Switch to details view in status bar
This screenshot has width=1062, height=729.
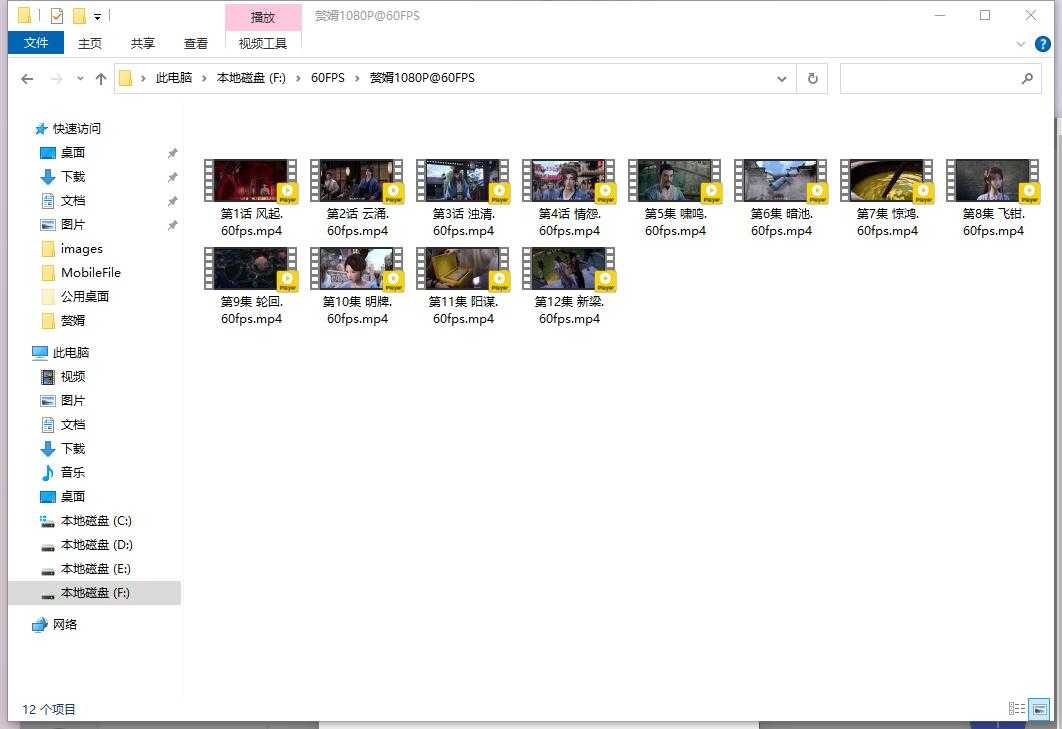1017,709
